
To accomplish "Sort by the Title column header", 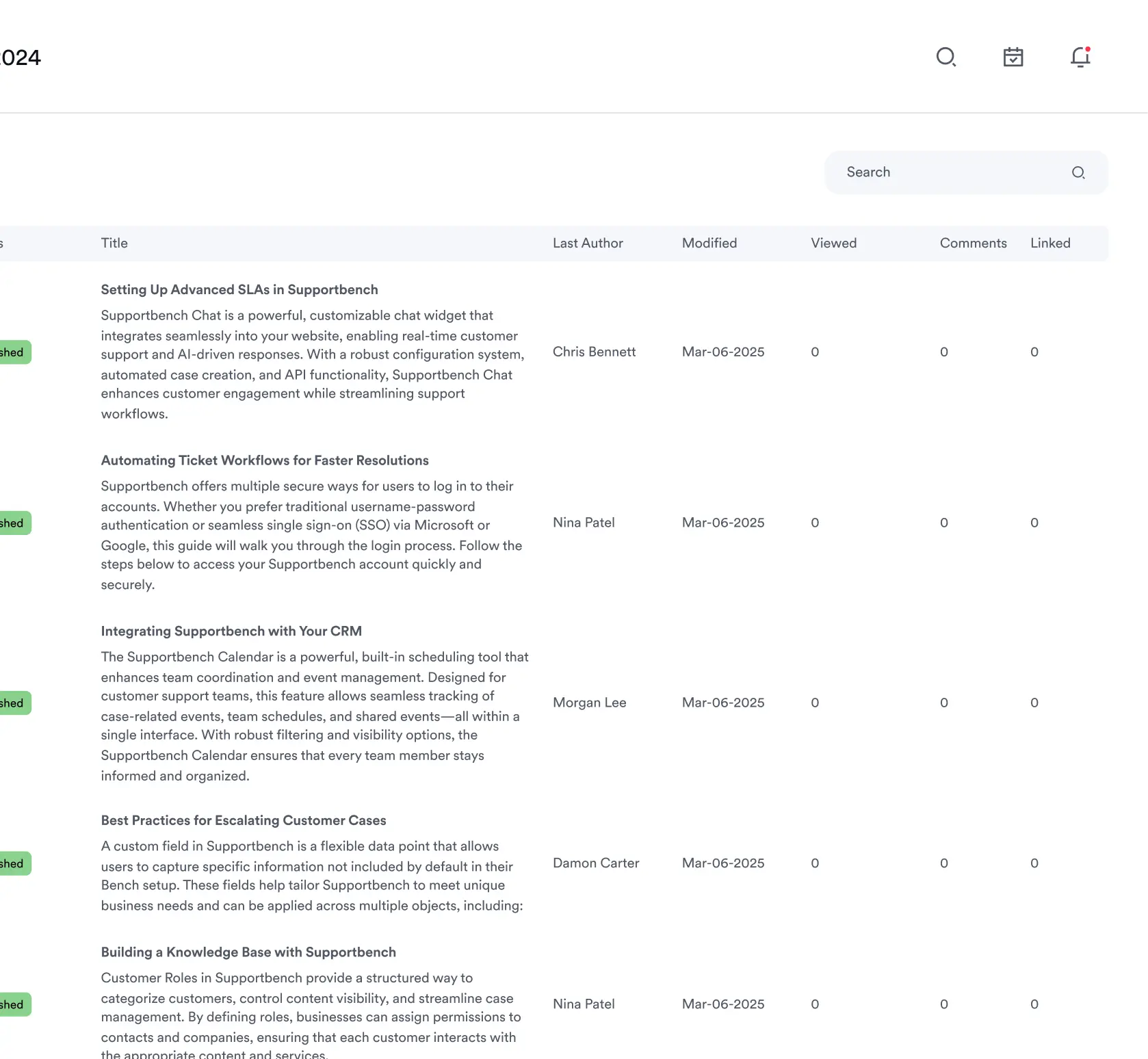I will pyautogui.click(x=114, y=243).
